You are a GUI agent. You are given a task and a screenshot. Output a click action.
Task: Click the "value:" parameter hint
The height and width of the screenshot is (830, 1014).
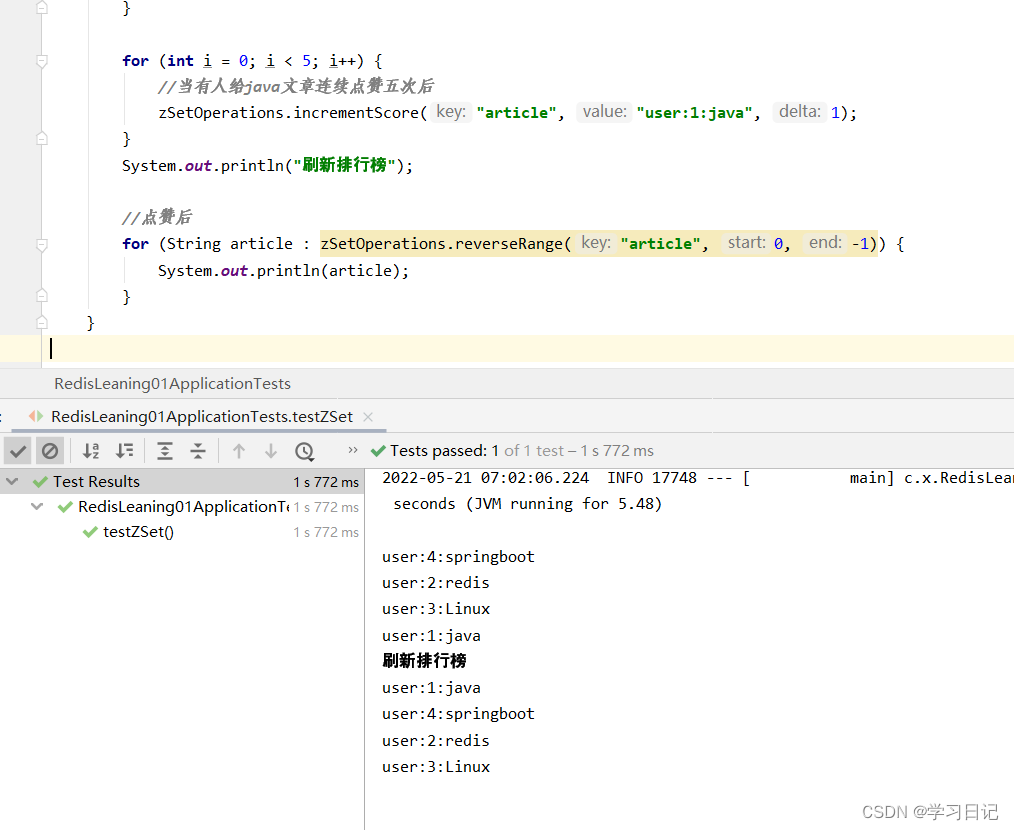(x=604, y=112)
